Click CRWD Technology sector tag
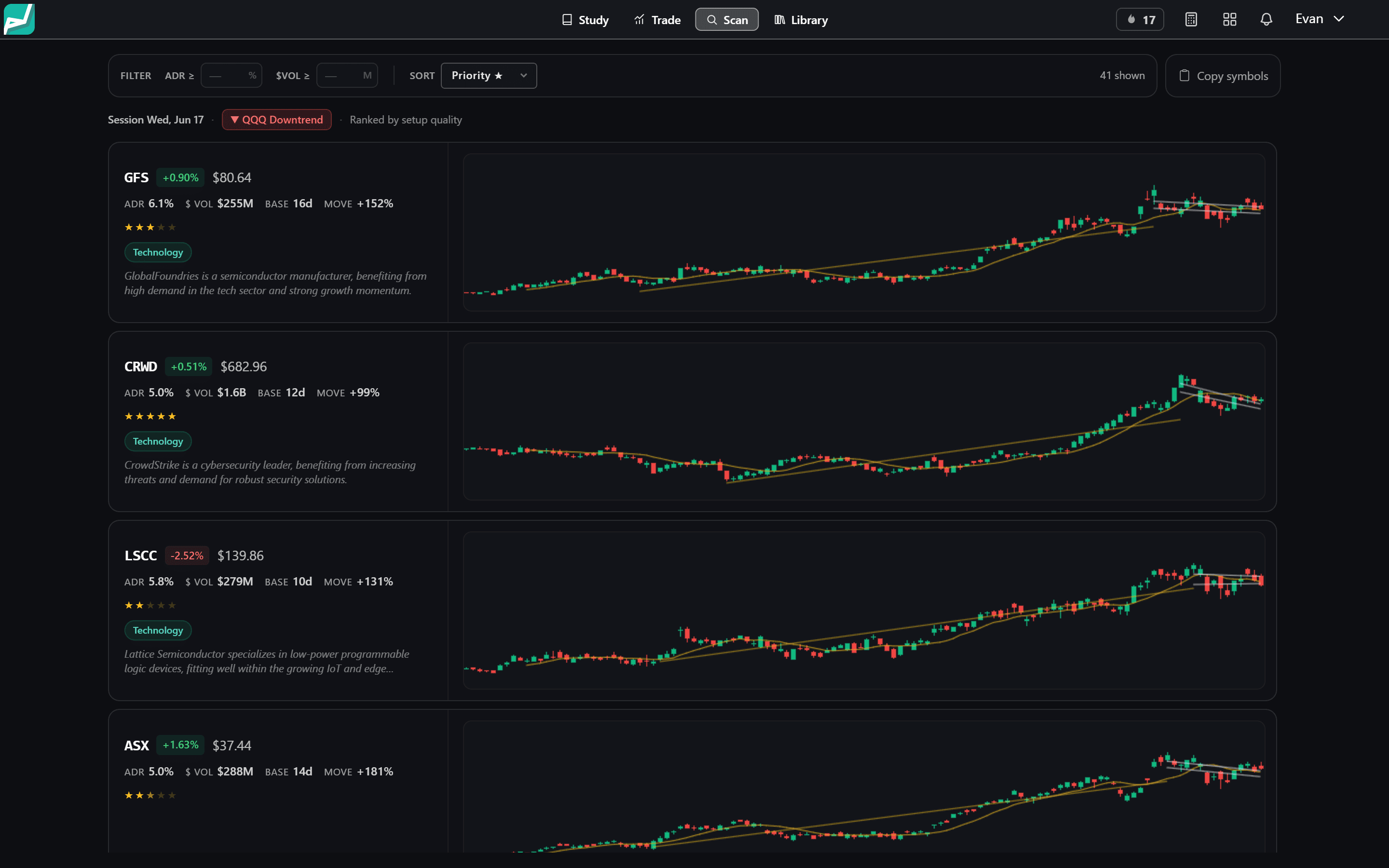Viewport: 1389px width, 868px height. [158, 441]
